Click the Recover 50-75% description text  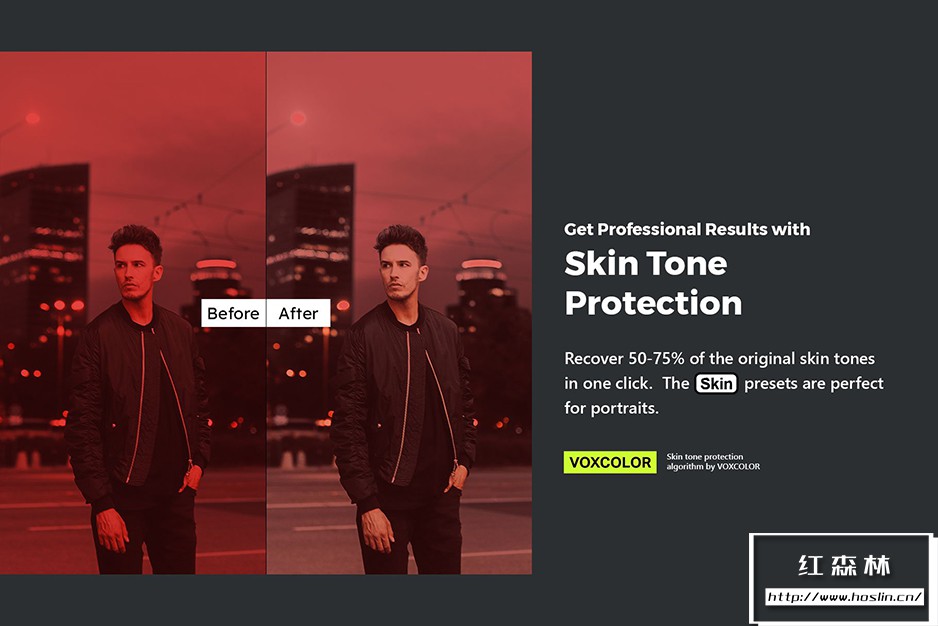click(724, 383)
